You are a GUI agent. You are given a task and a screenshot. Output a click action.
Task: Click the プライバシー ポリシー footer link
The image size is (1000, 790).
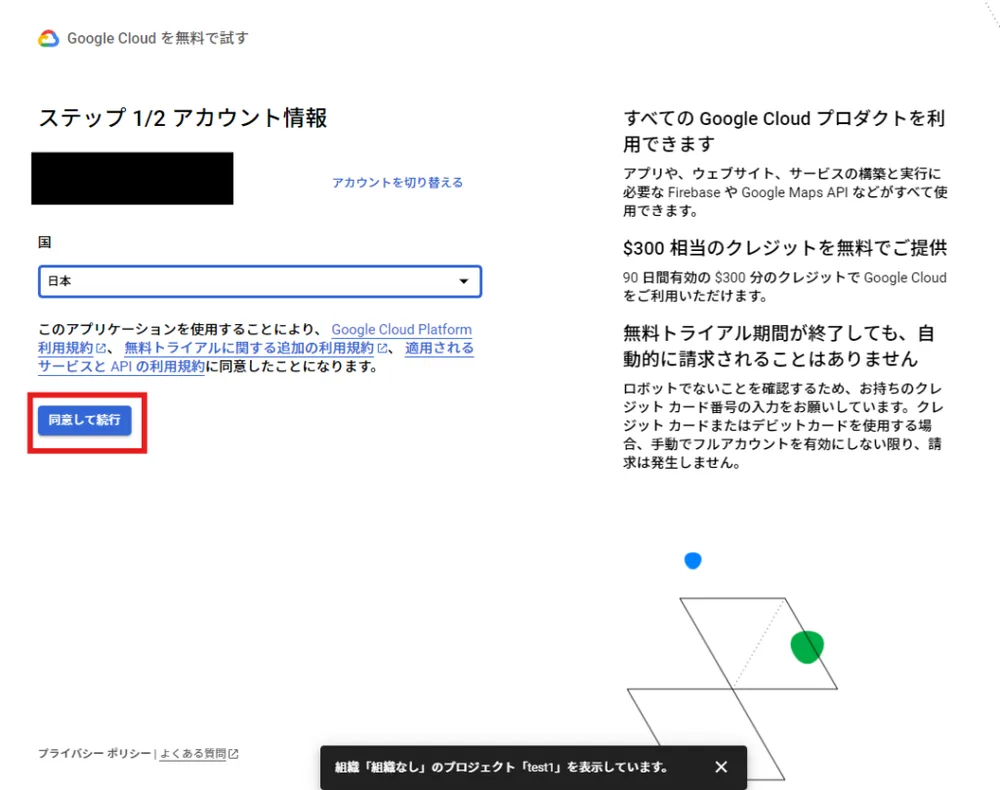pyautogui.click(x=94, y=754)
